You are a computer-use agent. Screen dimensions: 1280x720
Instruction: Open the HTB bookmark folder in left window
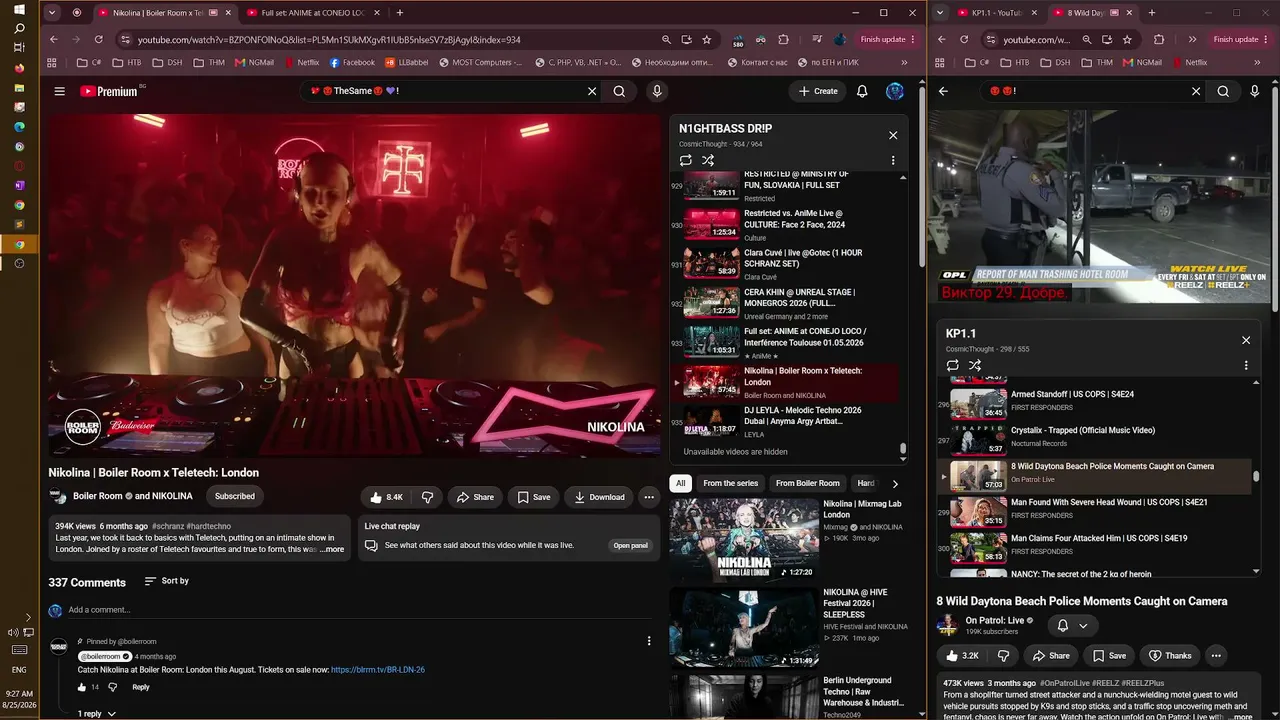tap(125, 62)
